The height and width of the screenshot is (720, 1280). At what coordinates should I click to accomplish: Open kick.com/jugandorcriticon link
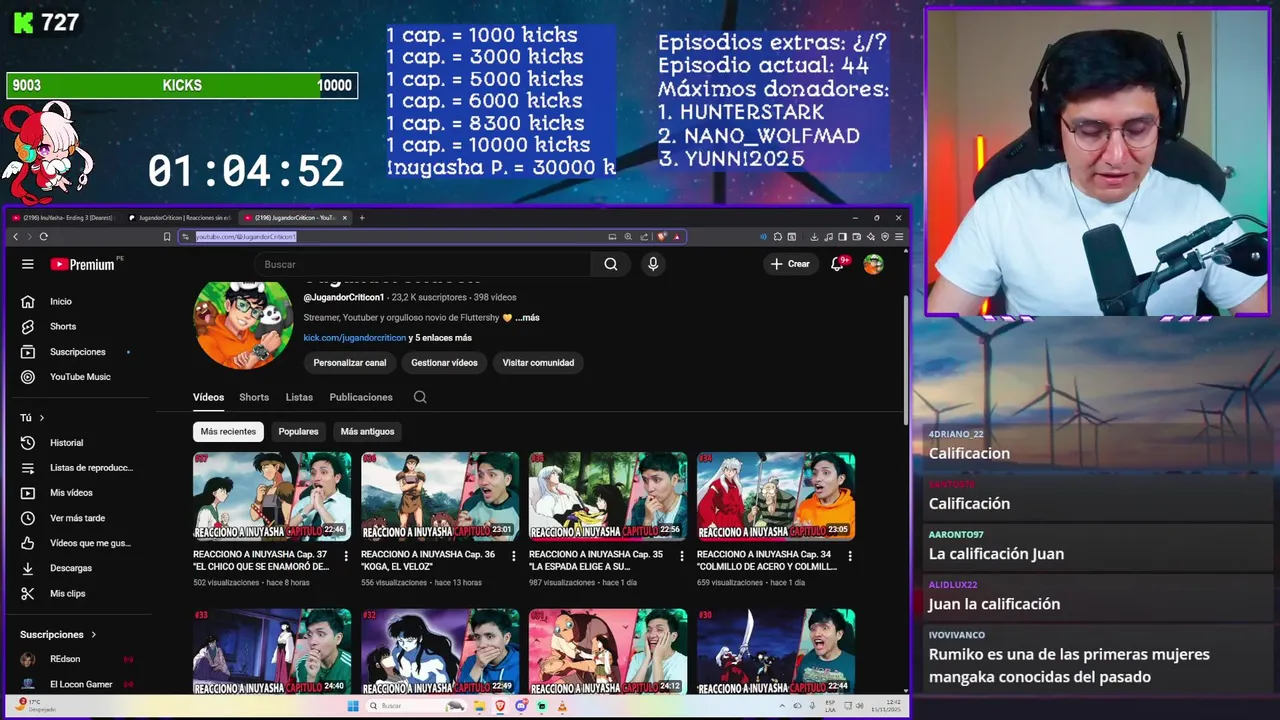point(355,338)
